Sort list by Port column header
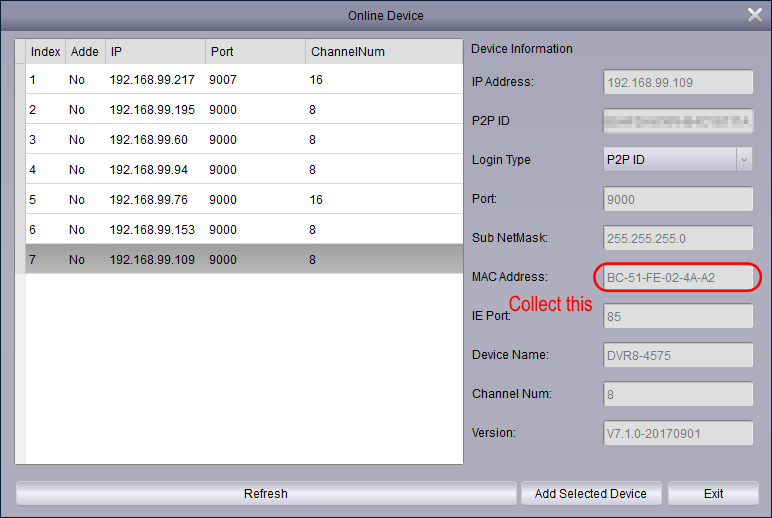772x518 pixels. click(x=254, y=51)
